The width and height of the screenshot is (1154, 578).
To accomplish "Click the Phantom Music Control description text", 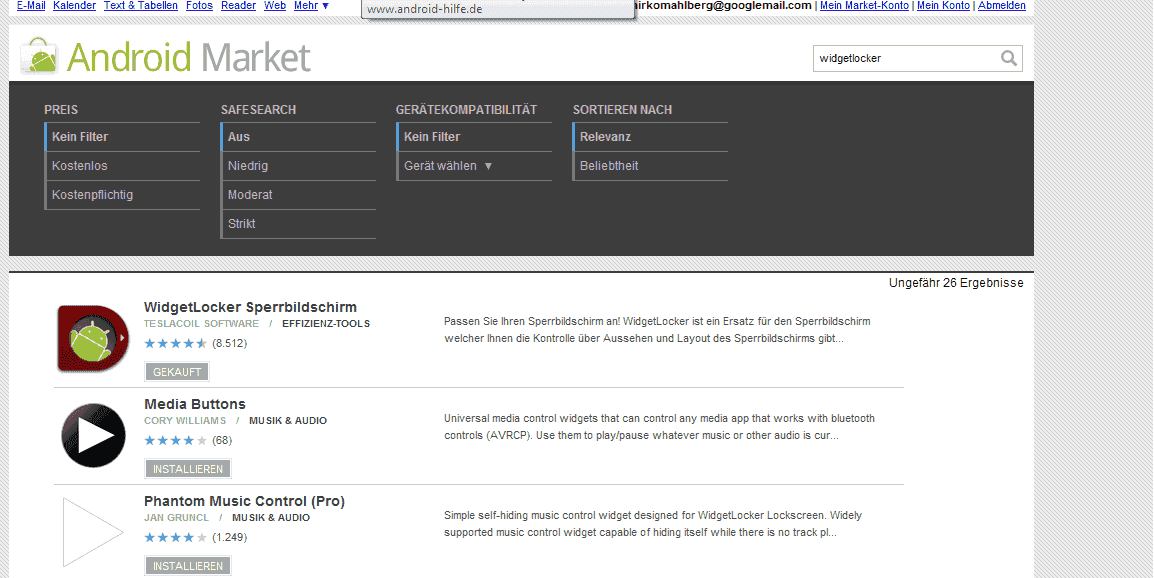I will (x=653, y=524).
